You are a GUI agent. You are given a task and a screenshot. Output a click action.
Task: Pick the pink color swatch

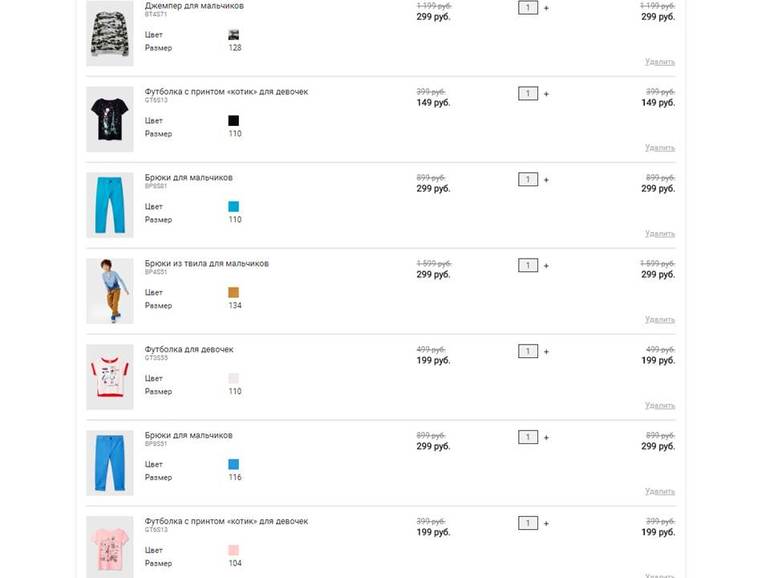(234, 551)
